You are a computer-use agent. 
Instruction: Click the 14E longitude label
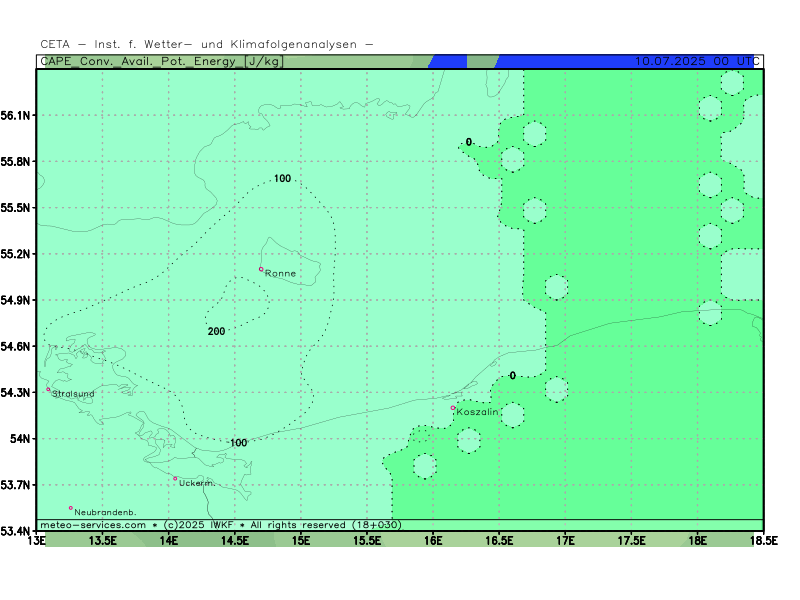(x=168, y=541)
